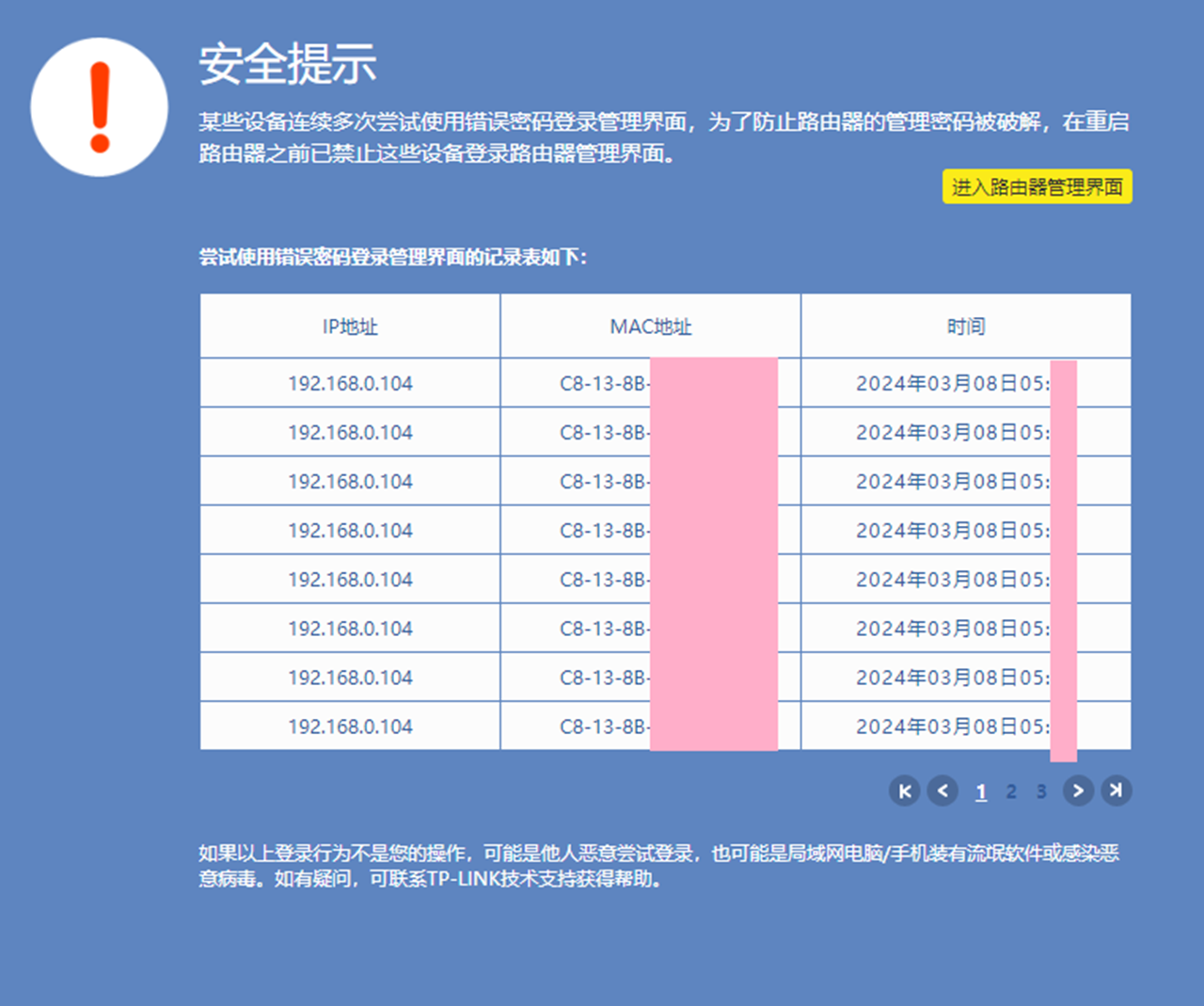The height and width of the screenshot is (1006, 1204).
Task: Go to previous page of records
Action: [x=943, y=790]
